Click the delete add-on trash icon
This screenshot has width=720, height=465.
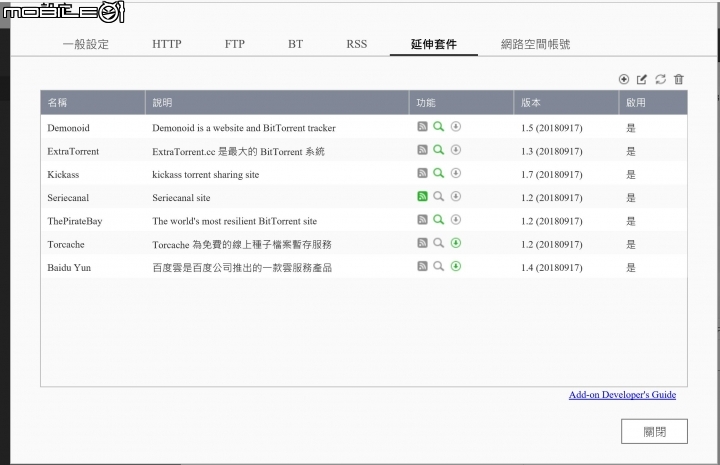(x=679, y=79)
